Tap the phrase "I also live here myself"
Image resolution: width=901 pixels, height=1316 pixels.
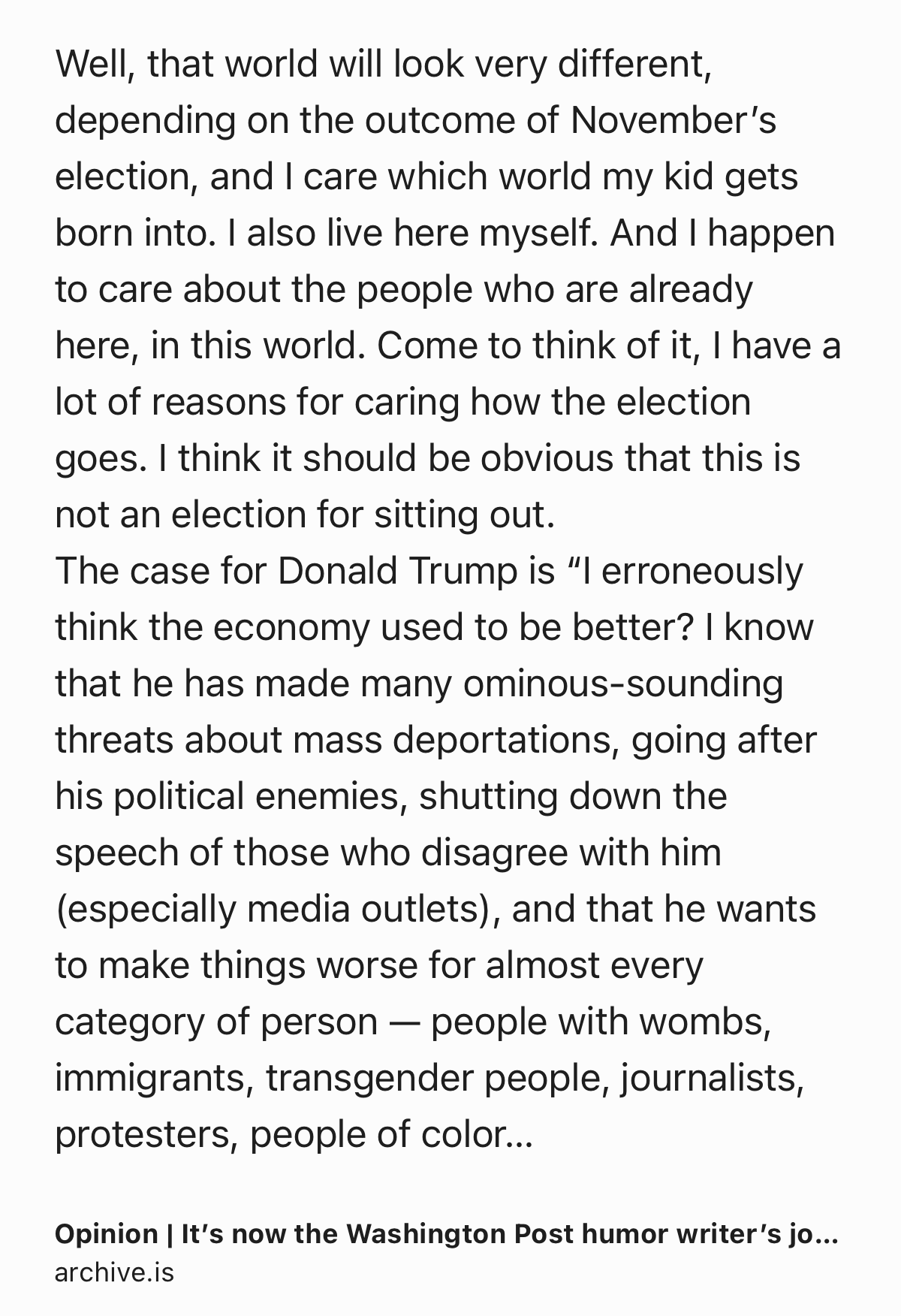pos(406,234)
